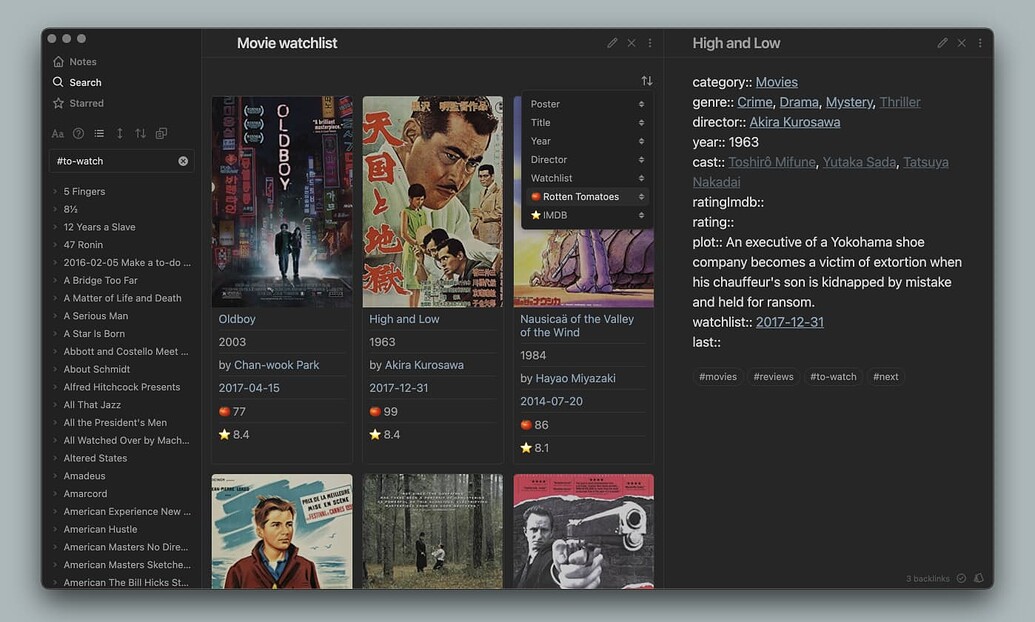This screenshot has height=622, width=1035.
Task: Toggle showing more context in search results
Action: 120,133
